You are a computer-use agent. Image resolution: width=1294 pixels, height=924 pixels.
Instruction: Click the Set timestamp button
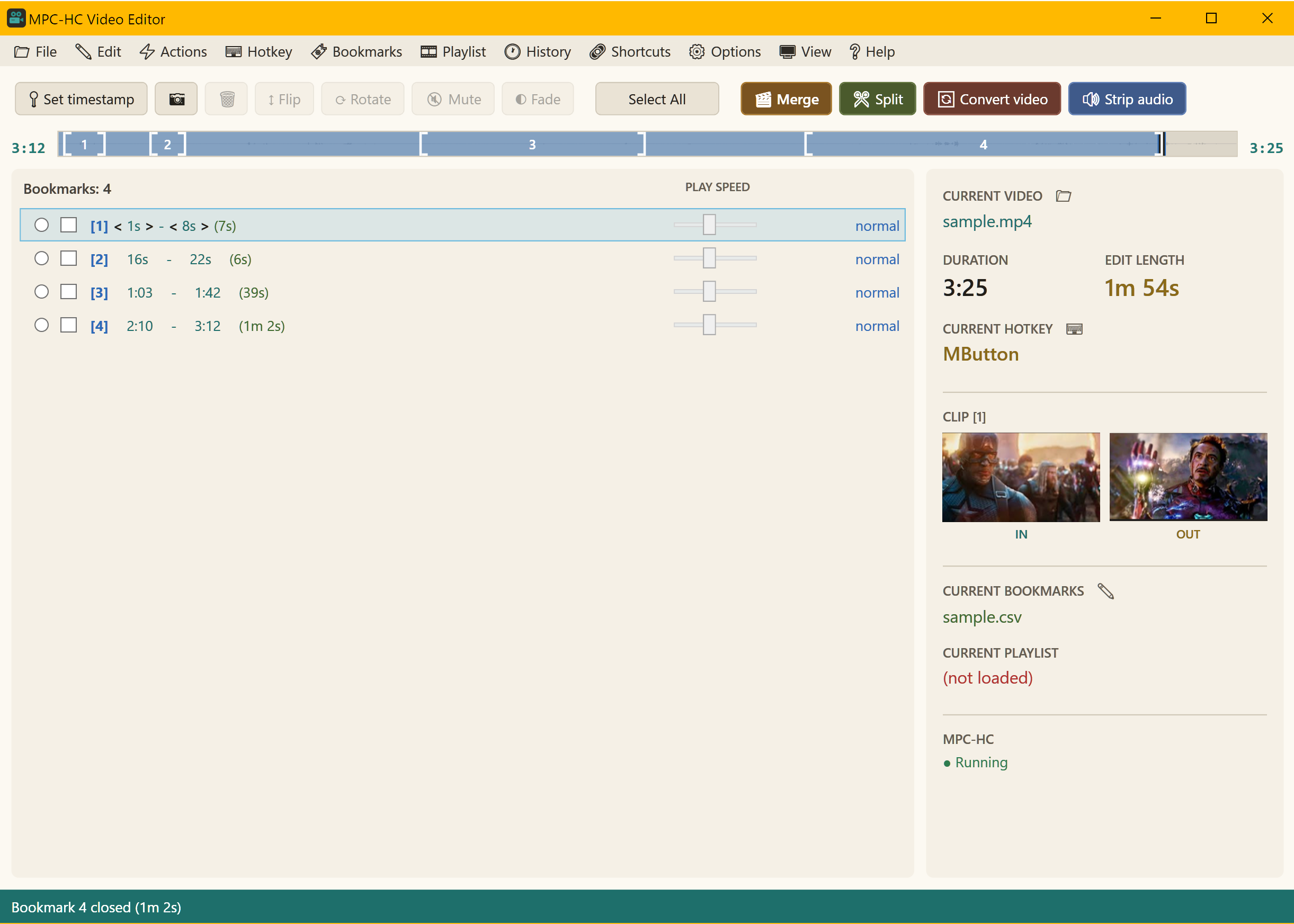[x=81, y=99]
